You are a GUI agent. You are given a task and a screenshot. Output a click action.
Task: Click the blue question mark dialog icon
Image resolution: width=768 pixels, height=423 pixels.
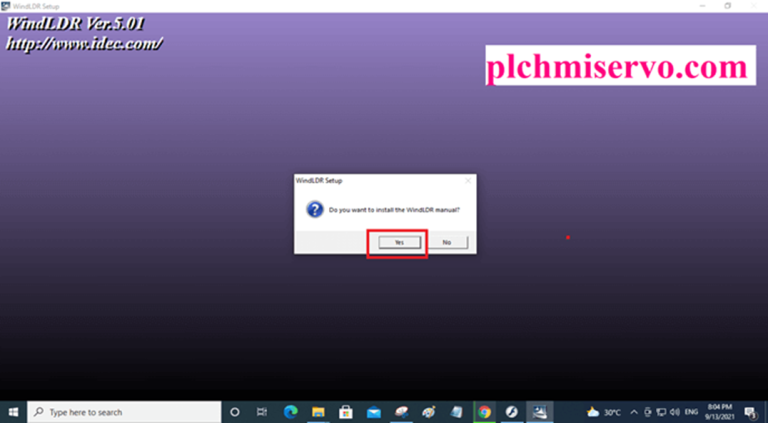314,210
